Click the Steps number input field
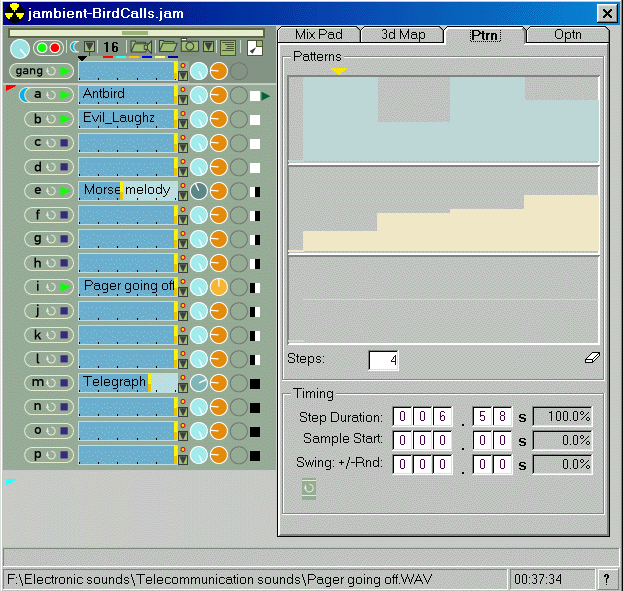Image resolution: width=623 pixels, height=591 pixels. 383,360
